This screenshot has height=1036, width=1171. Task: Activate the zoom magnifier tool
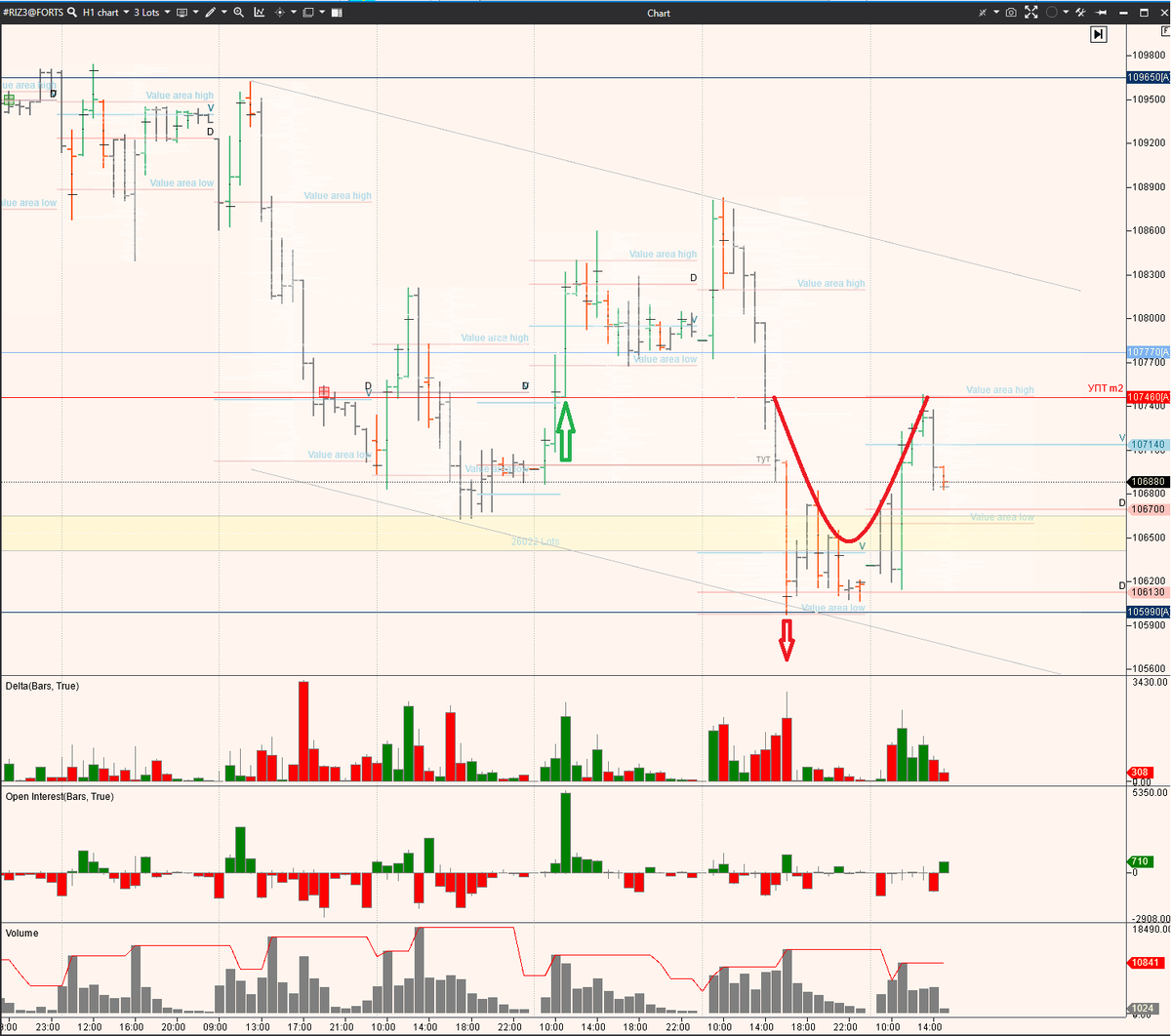tap(239, 13)
